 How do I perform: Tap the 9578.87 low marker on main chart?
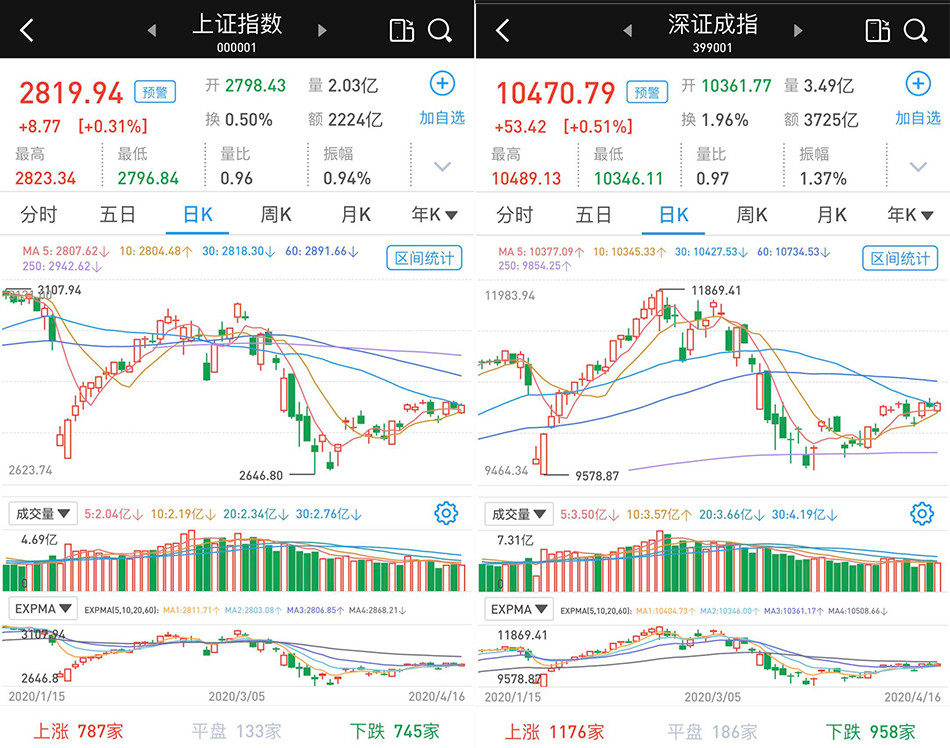[x=597, y=476]
